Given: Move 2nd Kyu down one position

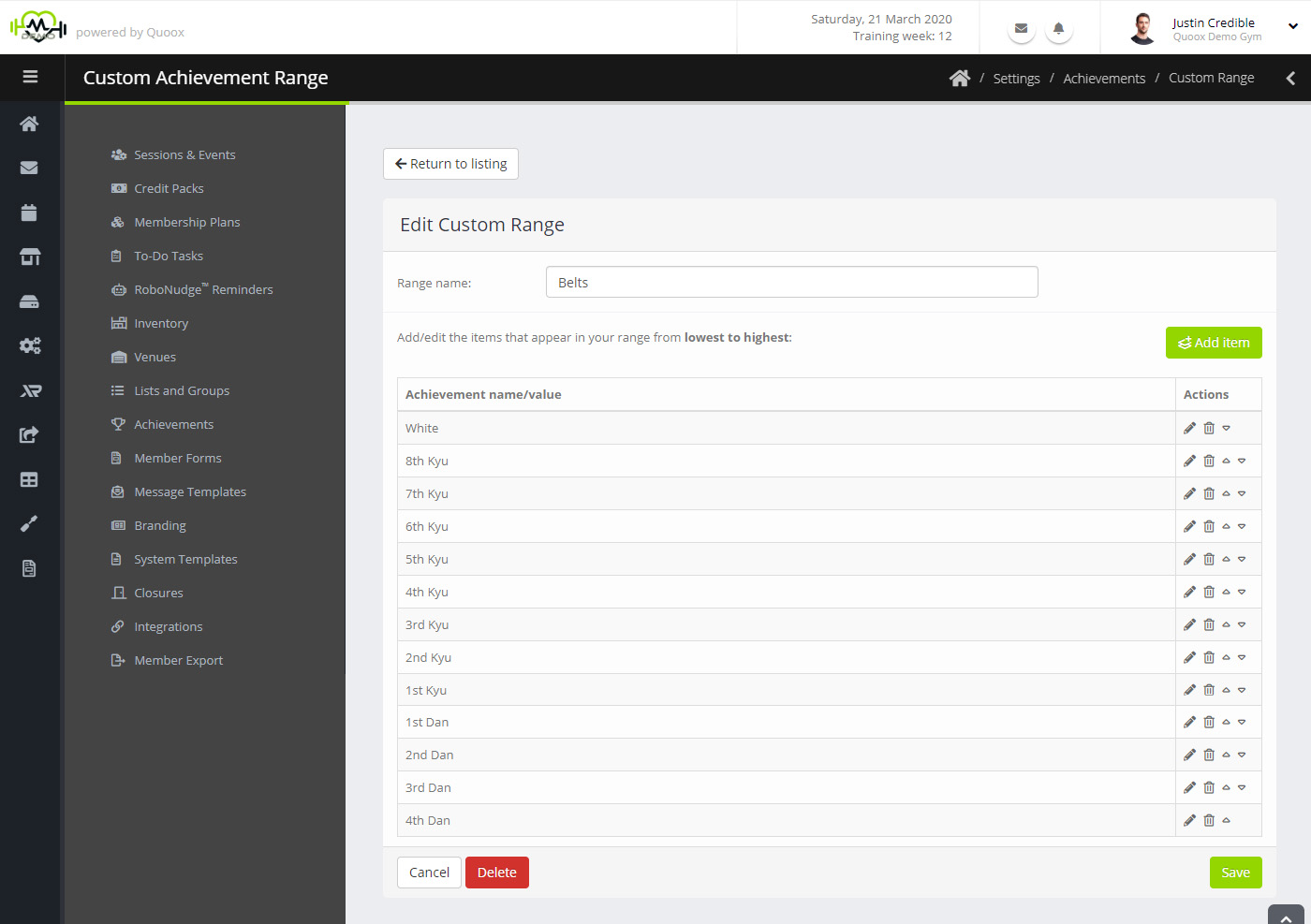Looking at the screenshot, I should tap(1242, 657).
